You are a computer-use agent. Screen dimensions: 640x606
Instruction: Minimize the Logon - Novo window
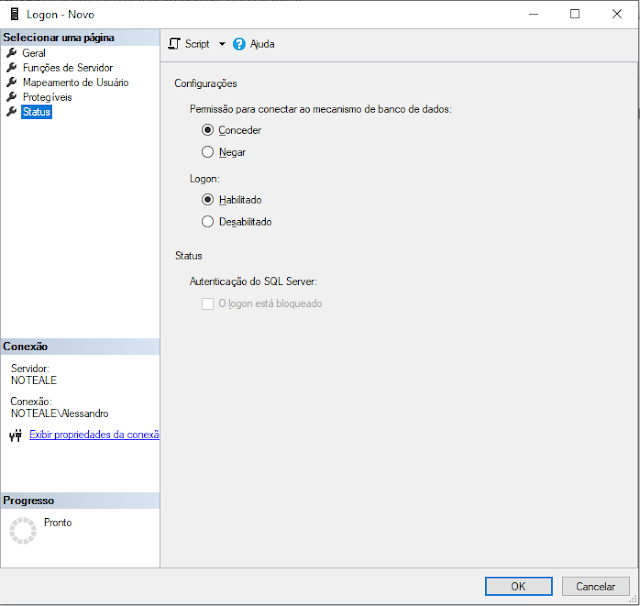click(533, 14)
